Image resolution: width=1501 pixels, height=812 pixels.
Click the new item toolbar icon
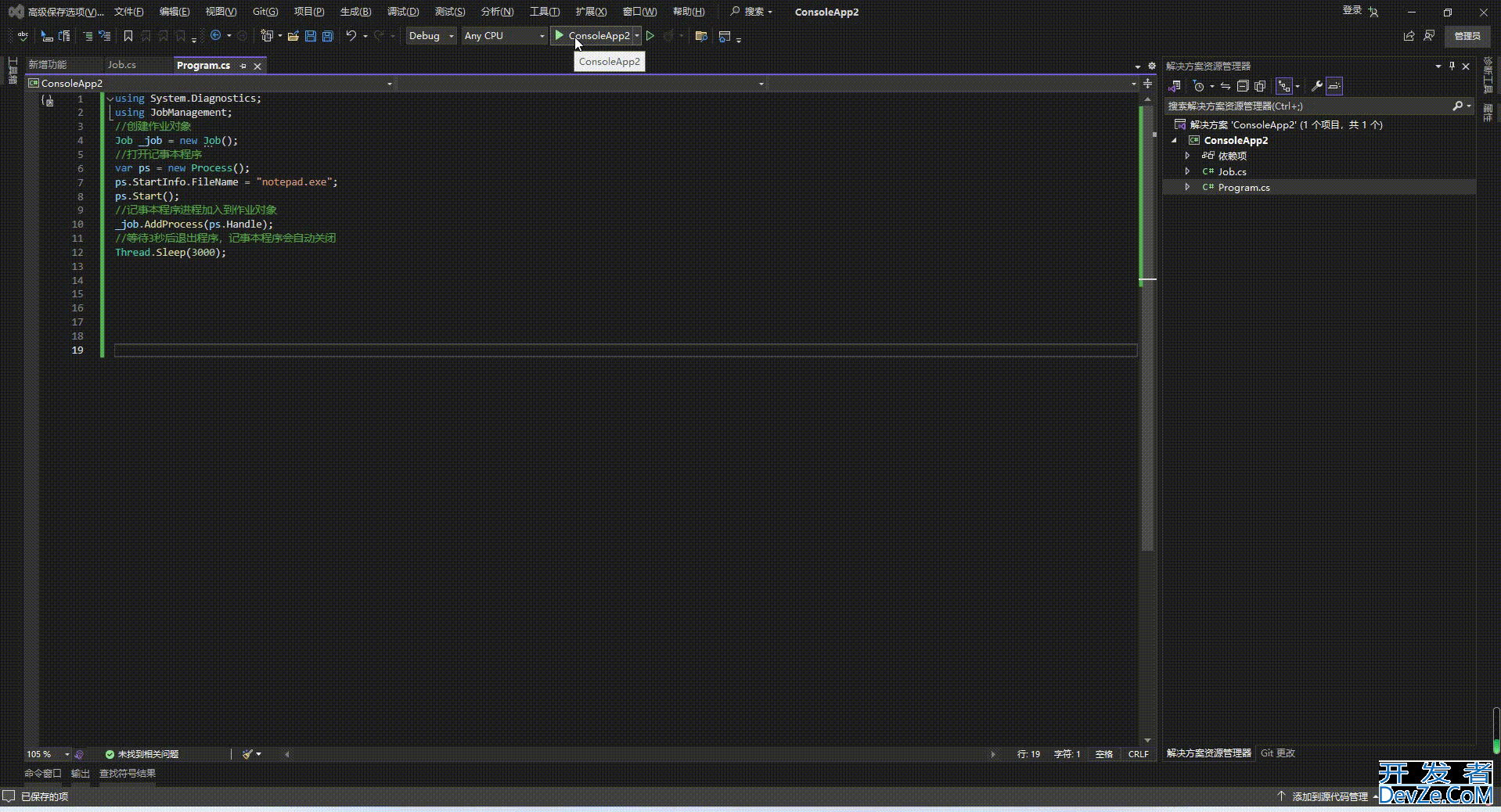pyautogui.click(x=267, y=36)
